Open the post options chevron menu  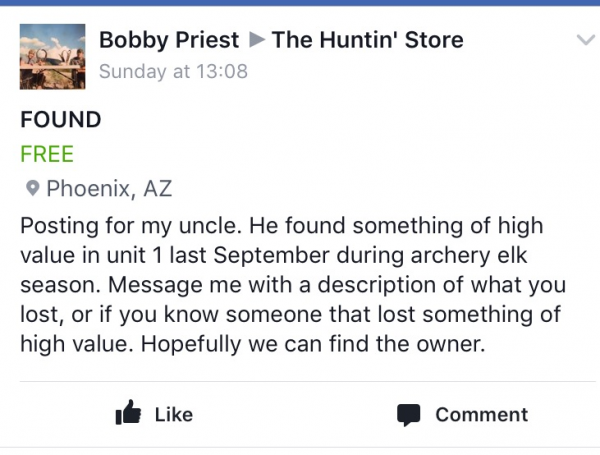586,40
